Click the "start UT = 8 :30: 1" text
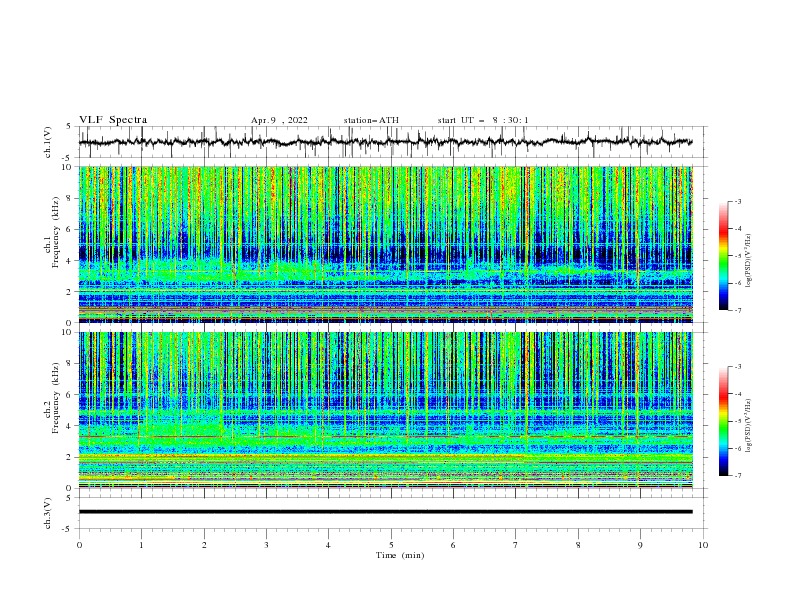 pos(483,120)
